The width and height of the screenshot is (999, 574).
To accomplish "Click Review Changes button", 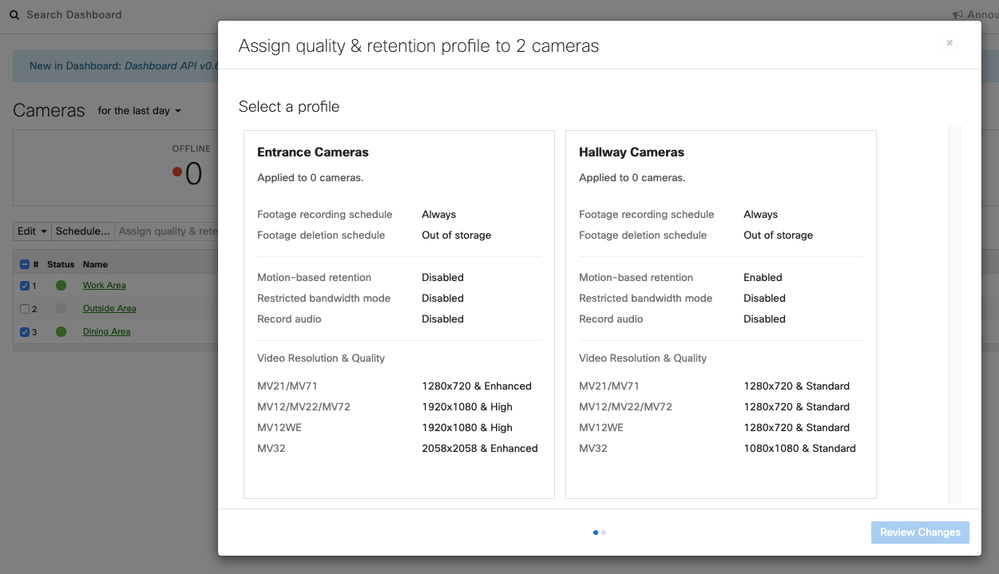I will [920, 532].
